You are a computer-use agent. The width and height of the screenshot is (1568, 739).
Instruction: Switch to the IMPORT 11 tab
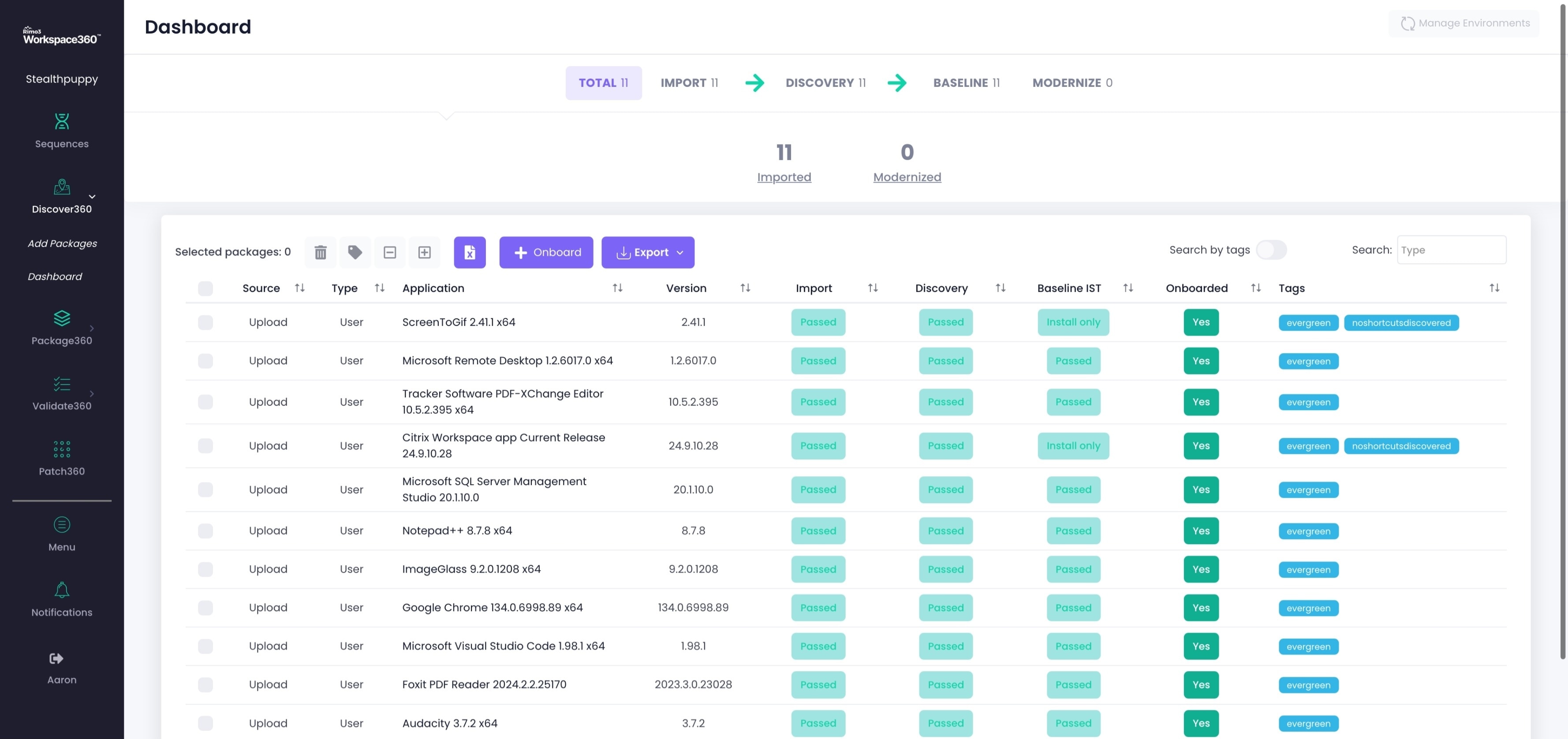point(689,83)
